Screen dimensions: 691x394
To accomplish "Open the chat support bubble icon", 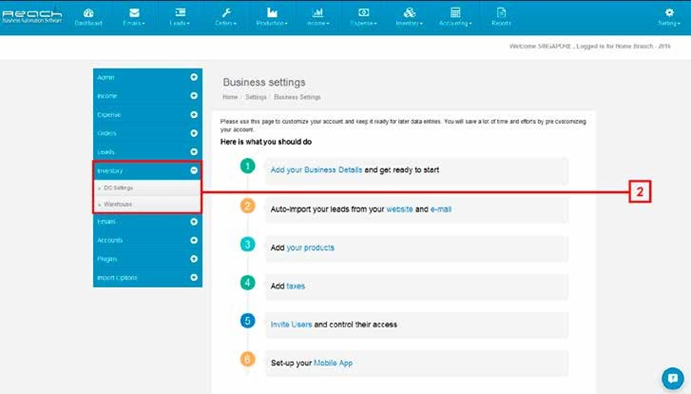I will coord(672,378).
